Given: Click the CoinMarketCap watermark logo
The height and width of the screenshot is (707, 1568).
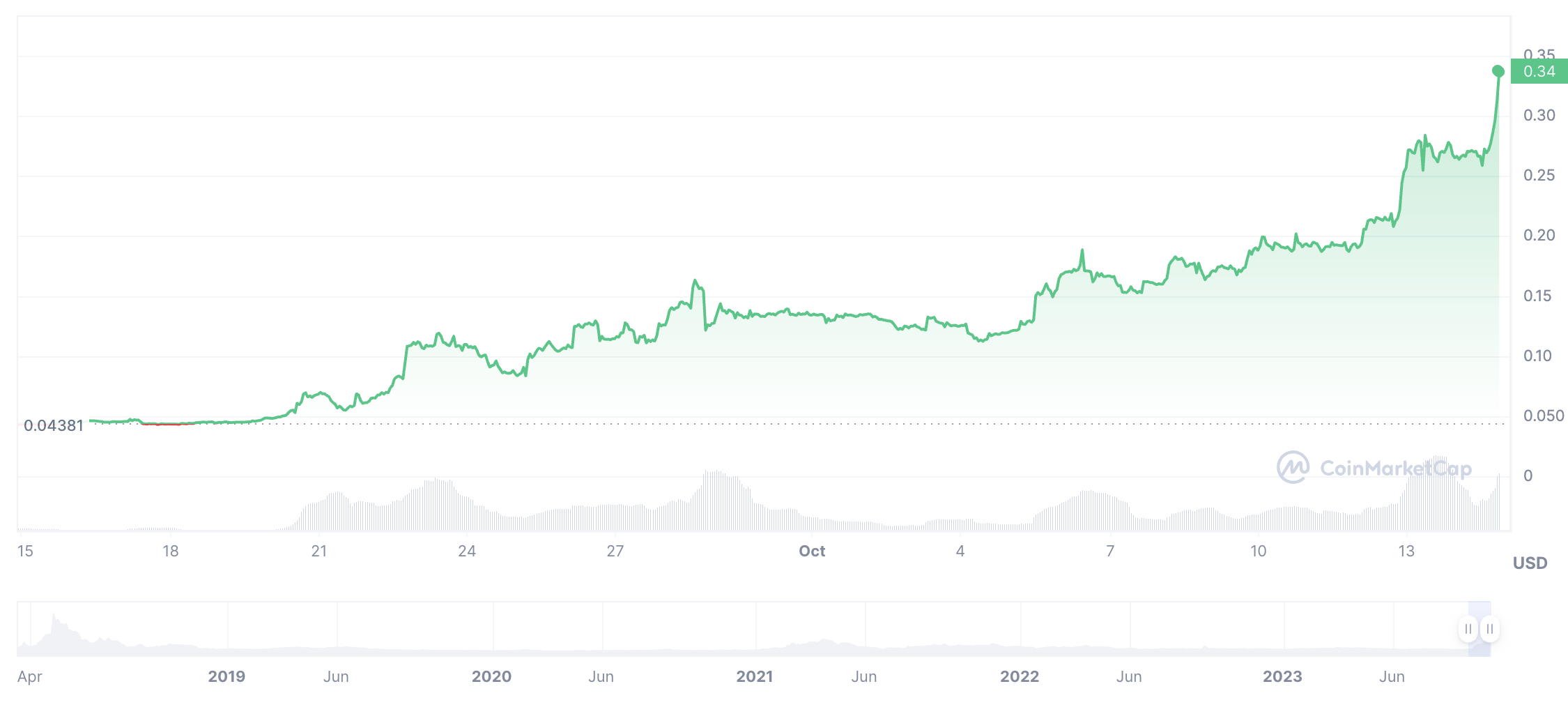Looking at the screenshot, I should 1374,467.
